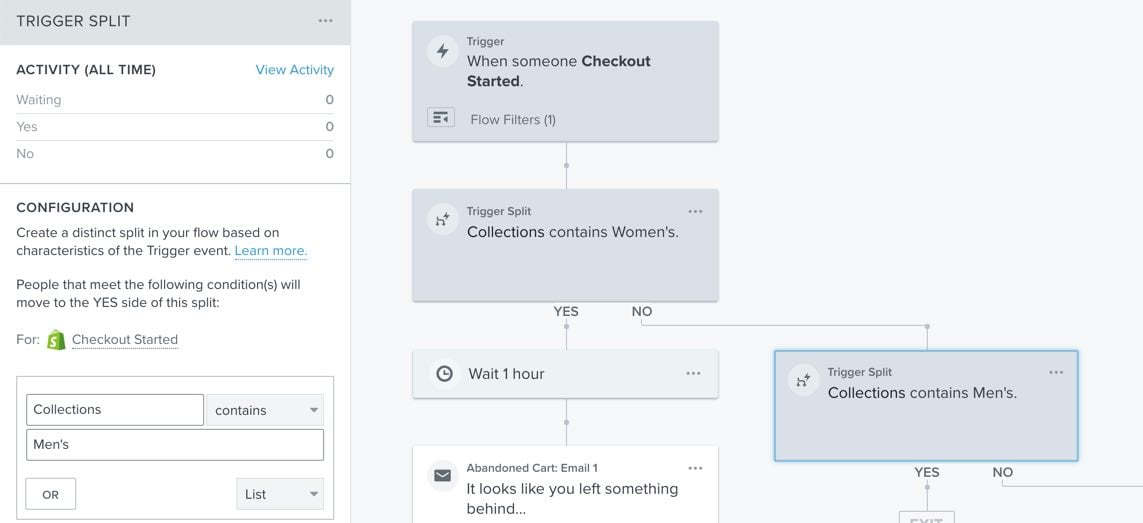Open the Abandoned Cart Email 1 options menu

click(695, 468)
